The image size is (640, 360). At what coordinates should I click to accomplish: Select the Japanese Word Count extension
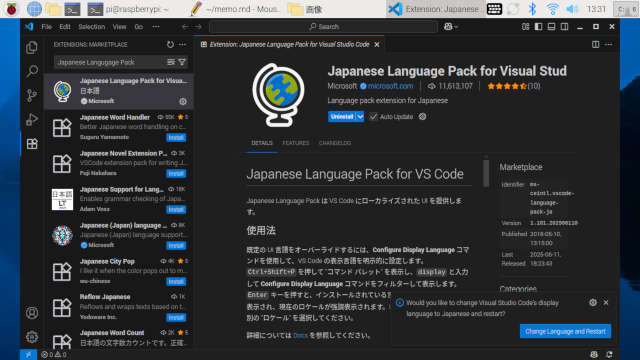pos(119,338)
